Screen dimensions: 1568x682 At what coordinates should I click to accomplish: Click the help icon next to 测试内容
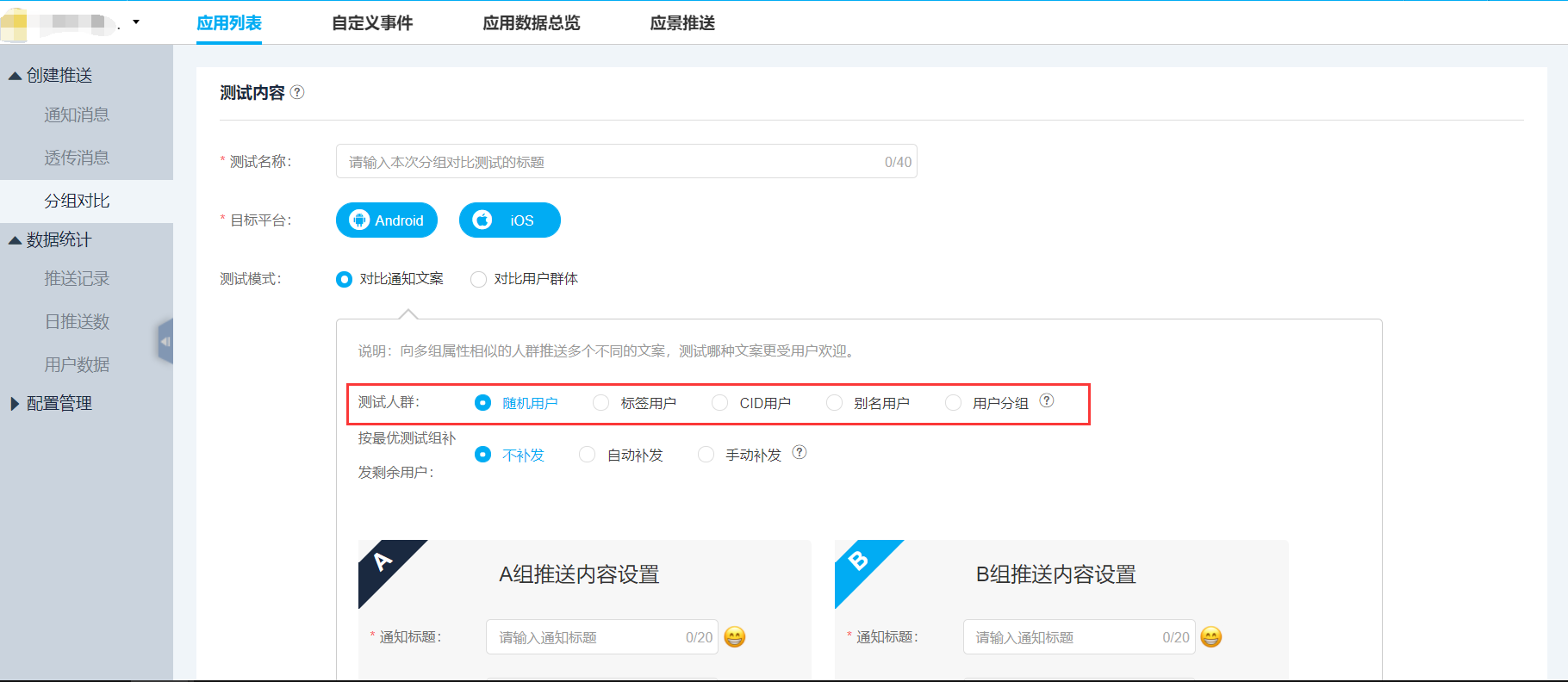point(297,92)
